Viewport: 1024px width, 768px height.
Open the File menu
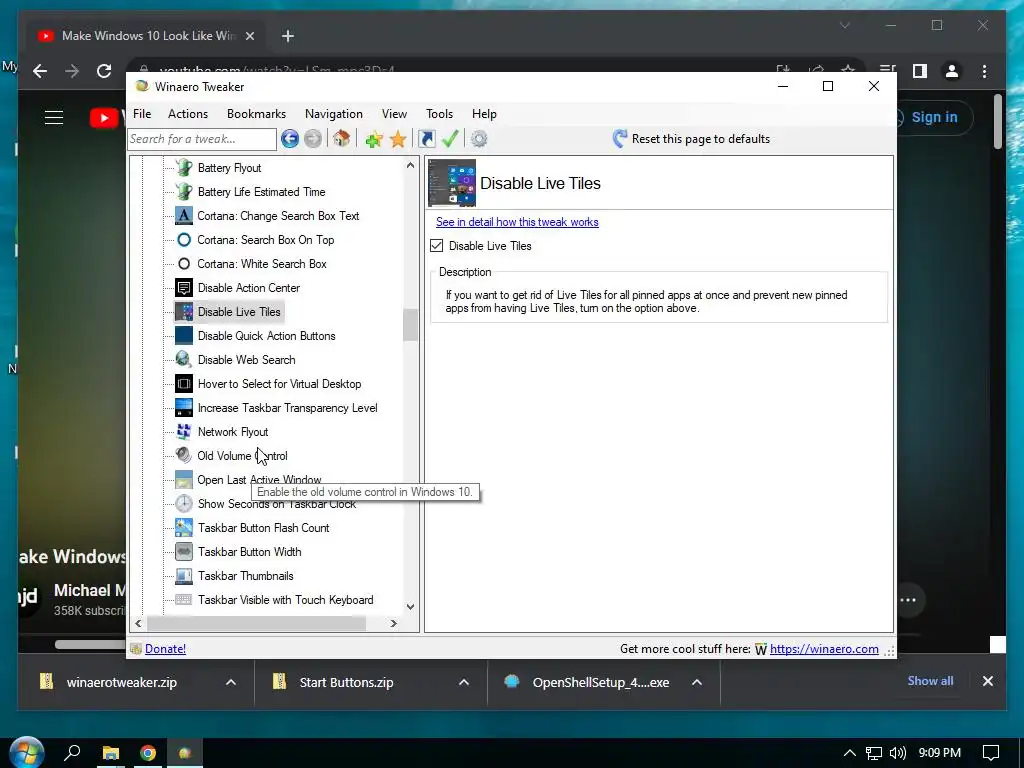(142, 114)
